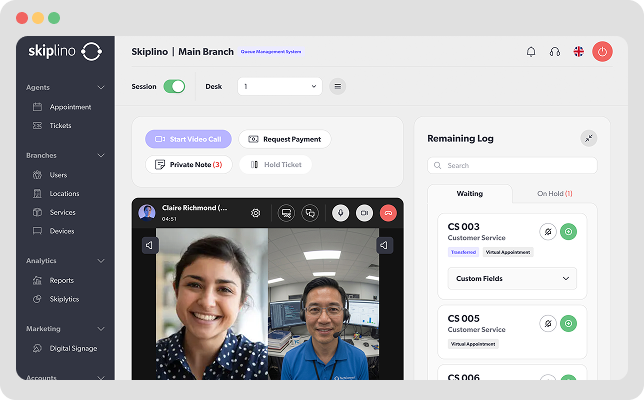Image resolution: width=644 pixels, height=400 pixels.
Task: Call ticket CS 003 with green button
Action: pyautogui.click(x=568, y=232)
